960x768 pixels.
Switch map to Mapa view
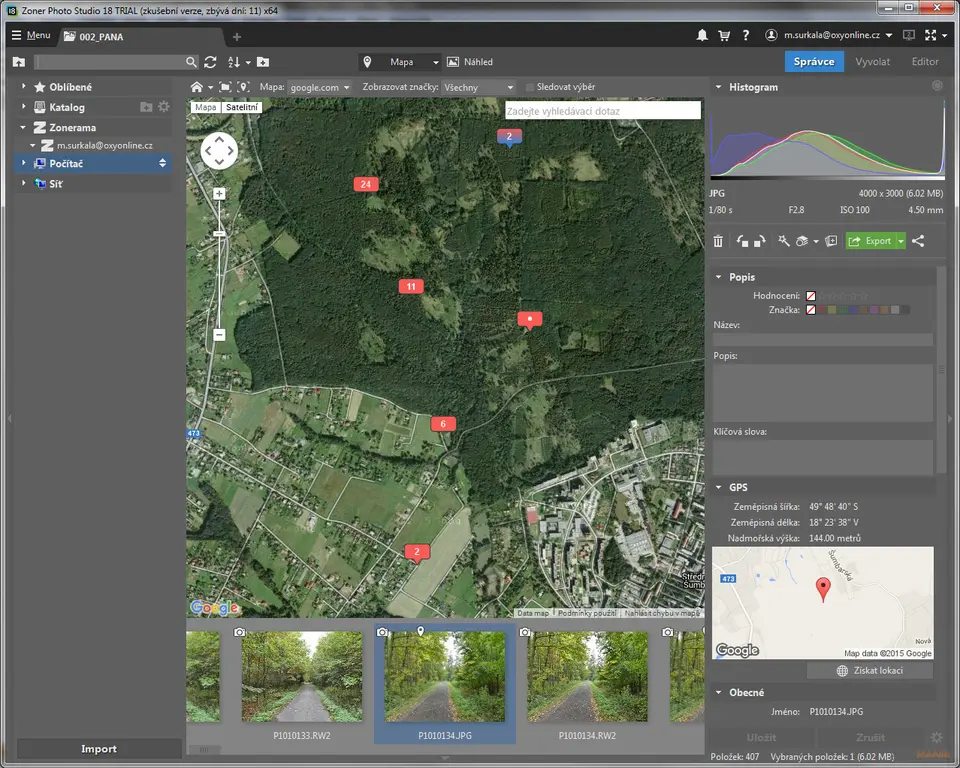pyautogui.click(x=206, y=107)
